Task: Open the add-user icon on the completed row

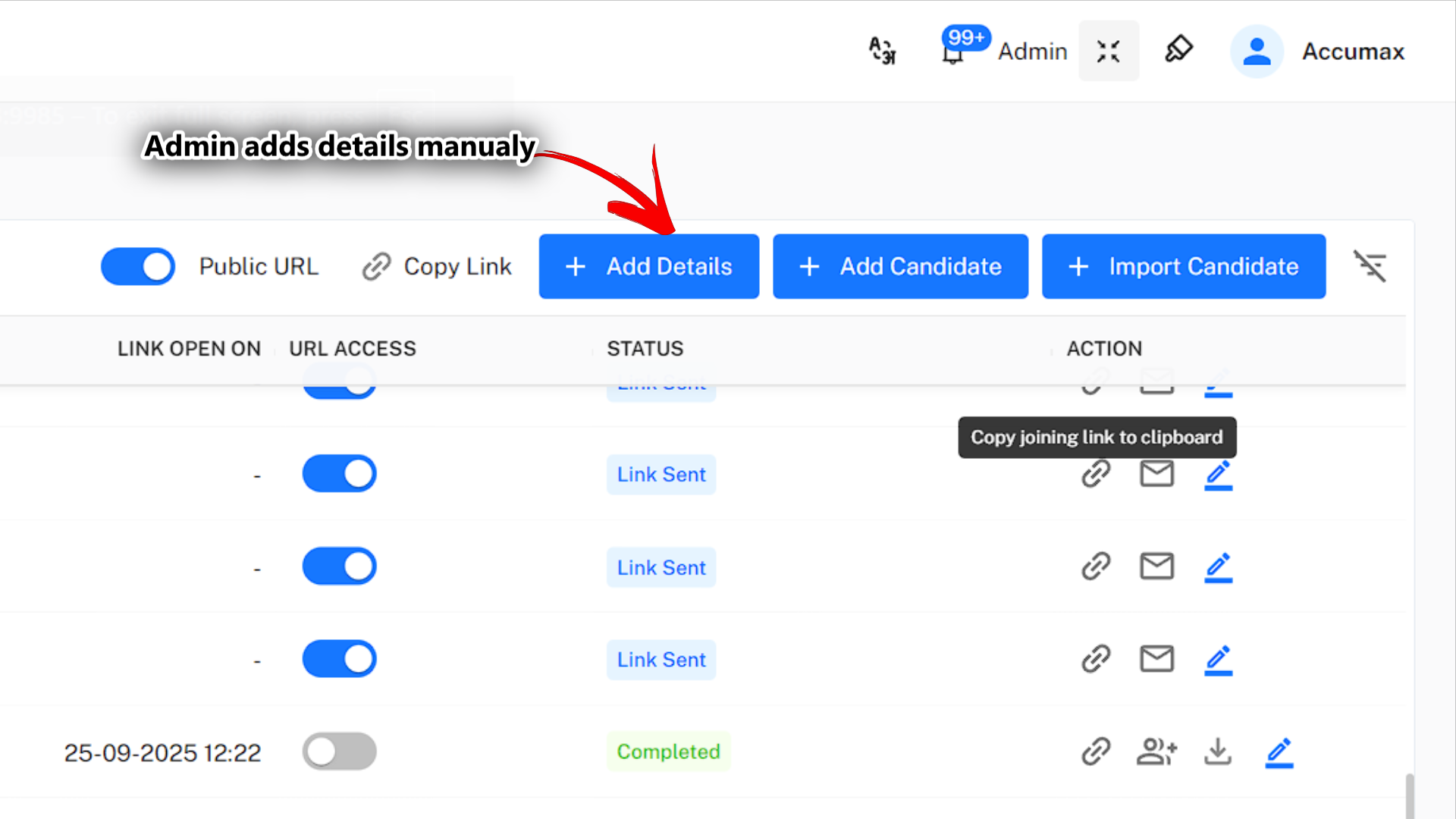Action: [x=1156, y=752]
